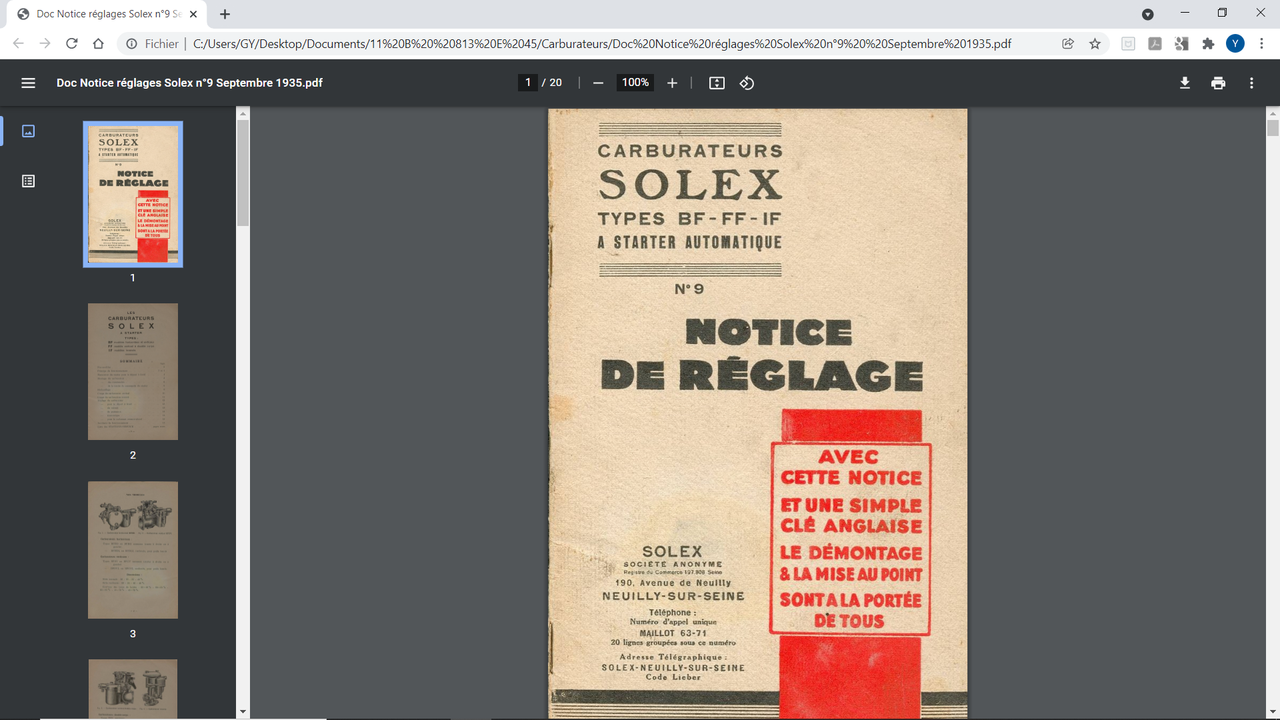Click "NEUILLY-SUR-SEINE" address line
The height and width of the screenshot is (720, 1280).
[673, 596]
